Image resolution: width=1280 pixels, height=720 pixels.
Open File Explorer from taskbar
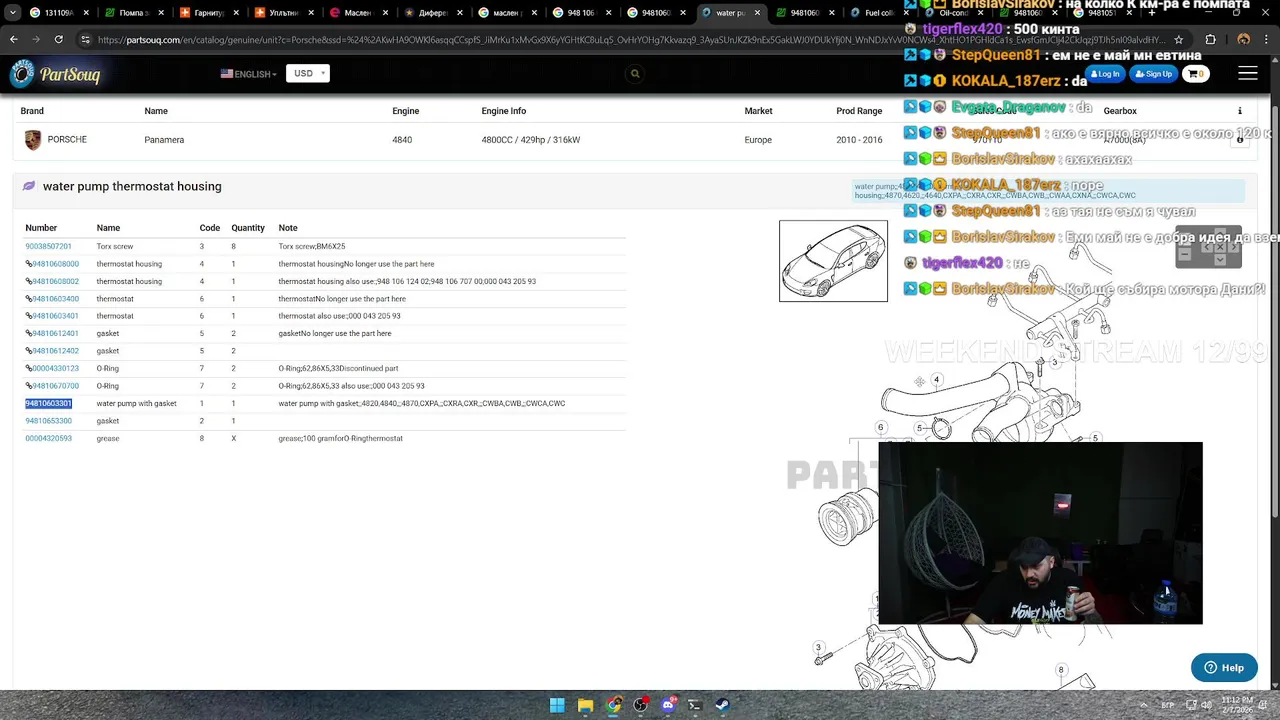(x=585, y=705)
